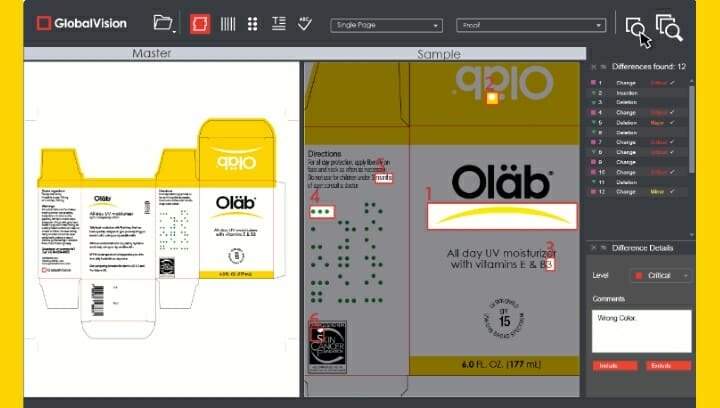Click the red Critical color swatch in Level
This screenshot has height=408, width=720.
pyautogui.click(x=638, y=276)
